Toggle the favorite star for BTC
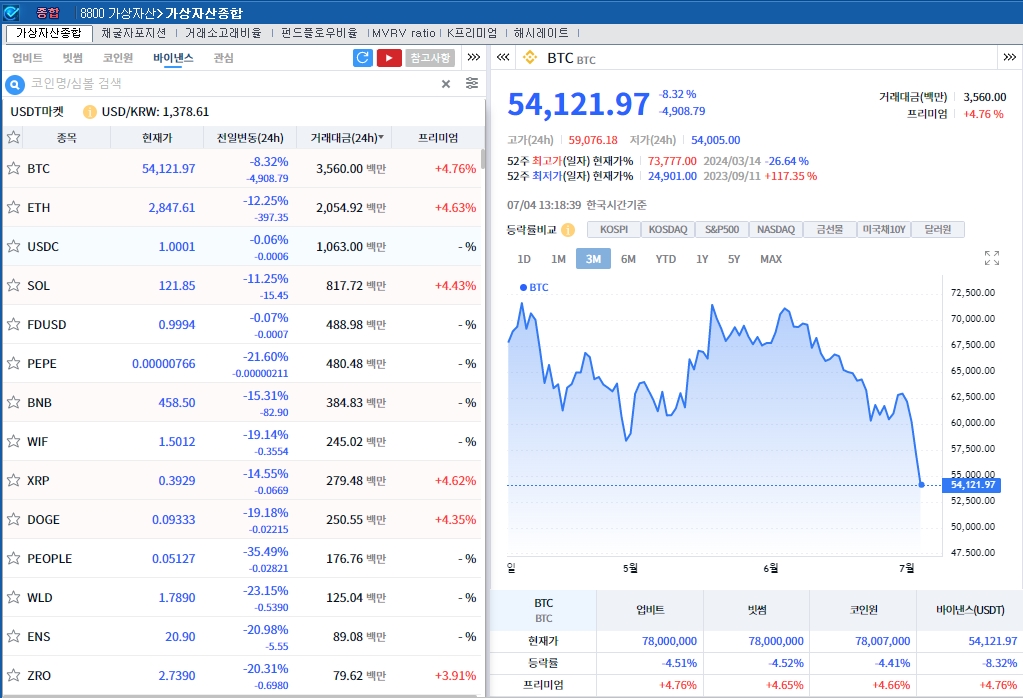 pyautogui.click(x=14, y=169)
